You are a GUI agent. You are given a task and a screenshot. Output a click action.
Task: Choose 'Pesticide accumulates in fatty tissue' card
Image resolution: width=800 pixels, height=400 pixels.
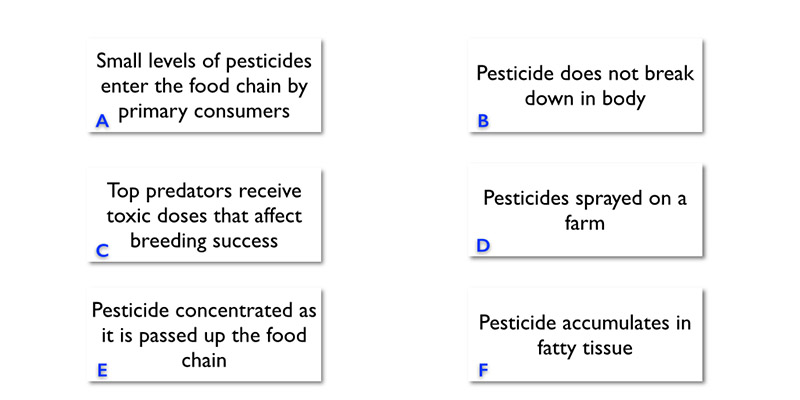[x=584, y=335]
